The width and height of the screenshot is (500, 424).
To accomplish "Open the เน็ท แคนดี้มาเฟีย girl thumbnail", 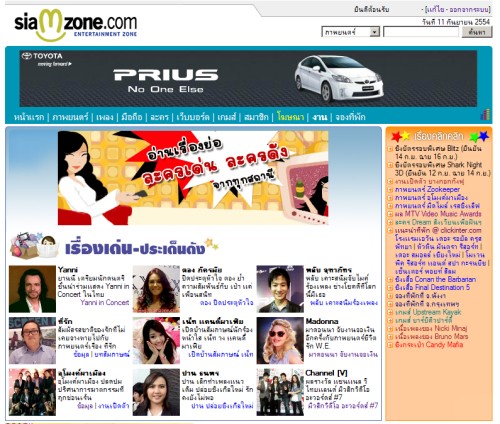I will [x=156, y=340].
